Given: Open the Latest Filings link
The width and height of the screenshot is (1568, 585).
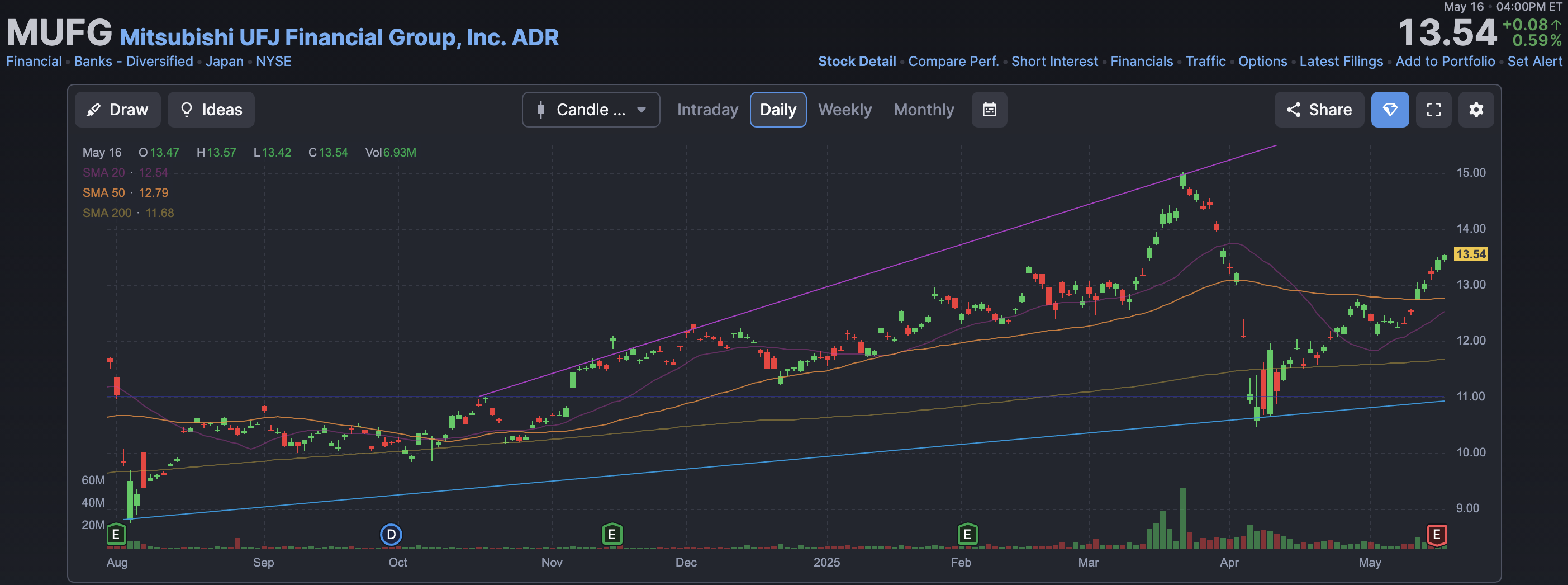Looking at the screenshot, I should point(1341,62).
